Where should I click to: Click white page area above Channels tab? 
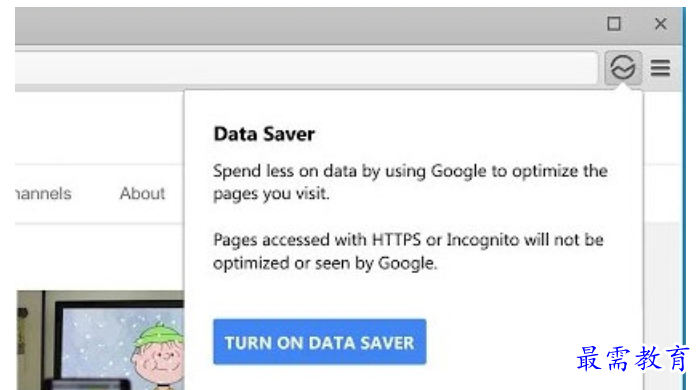point(98,129)
